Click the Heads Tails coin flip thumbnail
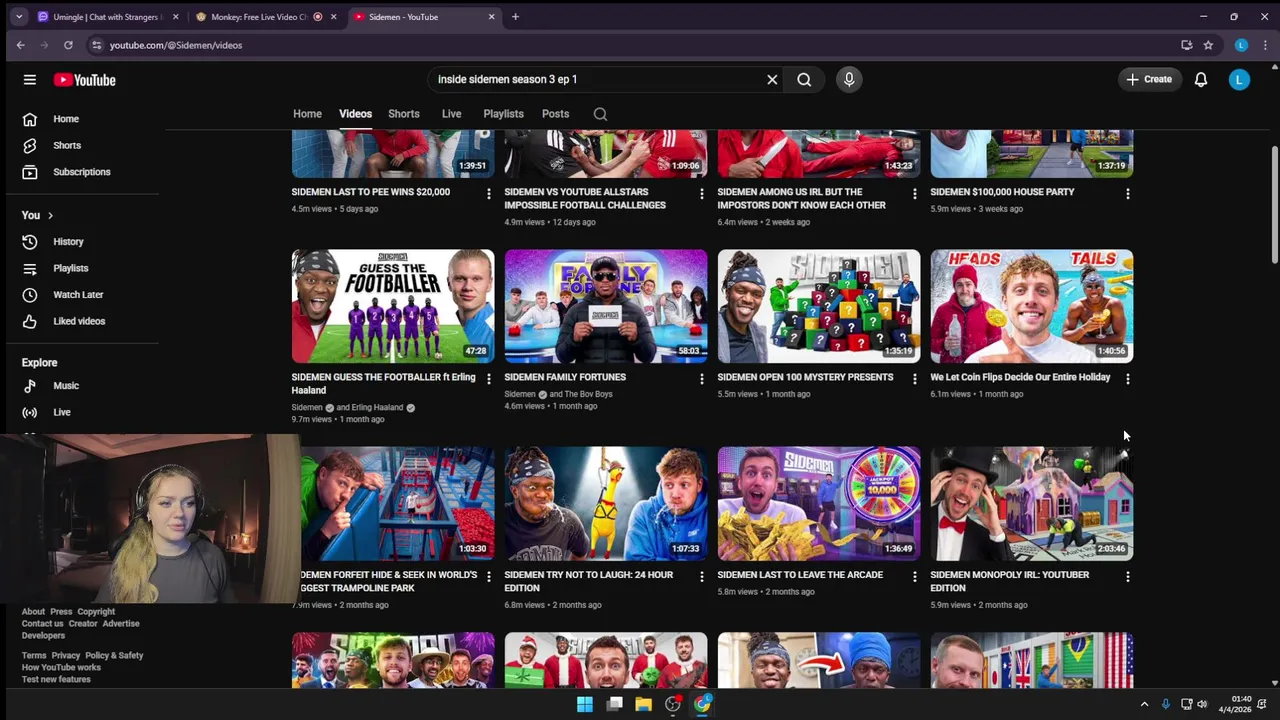The height and width of the screenshot is (720, 1280). point(1032,306)
